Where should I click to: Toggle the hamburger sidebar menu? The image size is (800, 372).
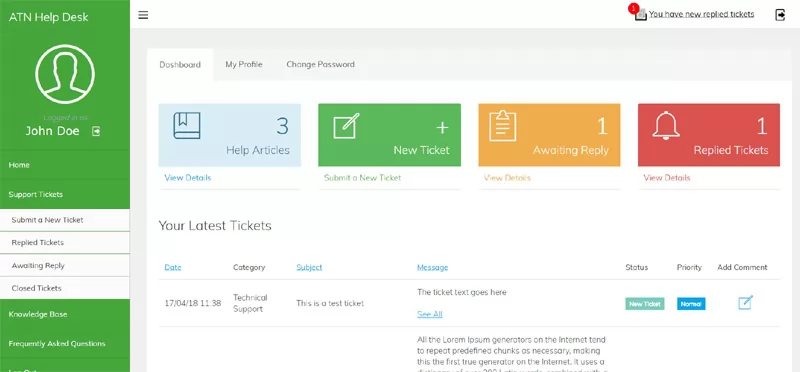point(143,15)
